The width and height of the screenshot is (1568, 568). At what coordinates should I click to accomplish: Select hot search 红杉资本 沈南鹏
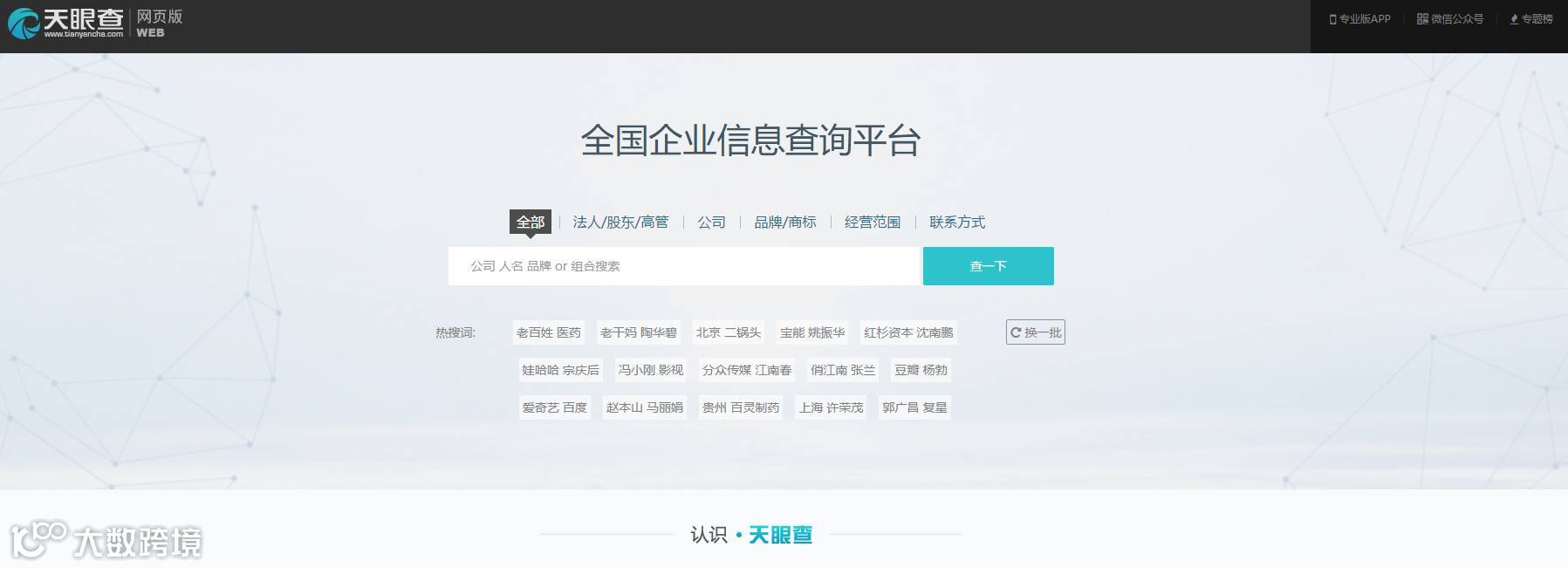(908, 332)
